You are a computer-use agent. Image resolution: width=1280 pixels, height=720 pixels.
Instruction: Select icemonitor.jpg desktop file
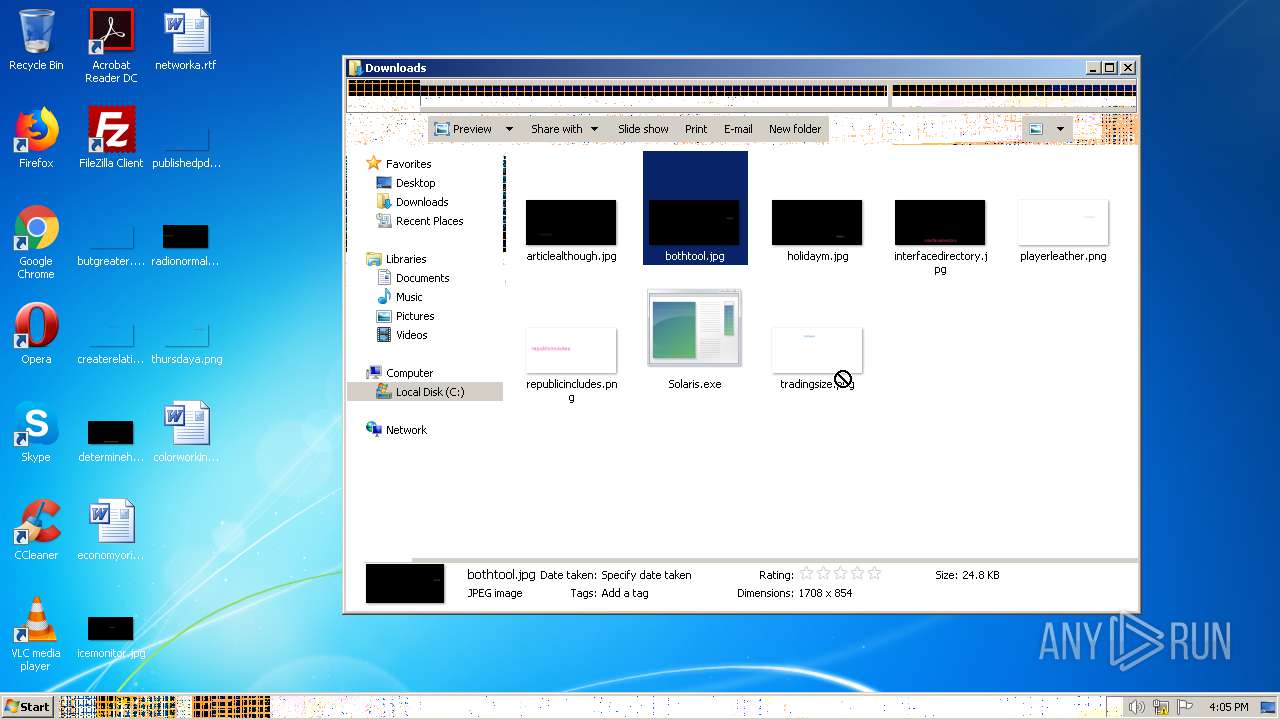click(x=111, y=637)
